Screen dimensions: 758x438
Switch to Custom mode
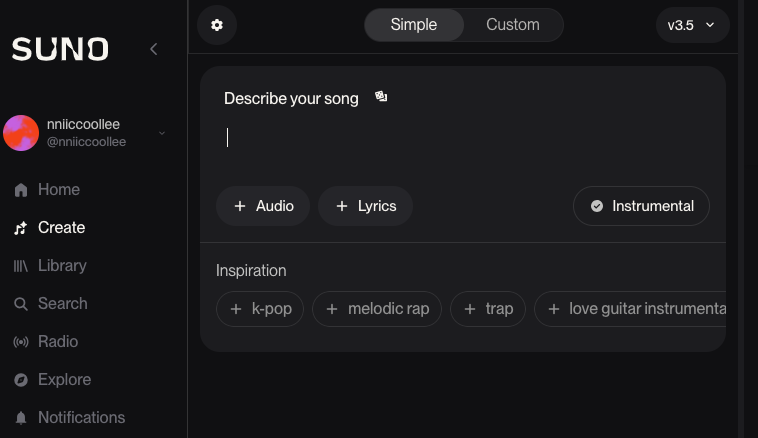click(x=512, y=25)
